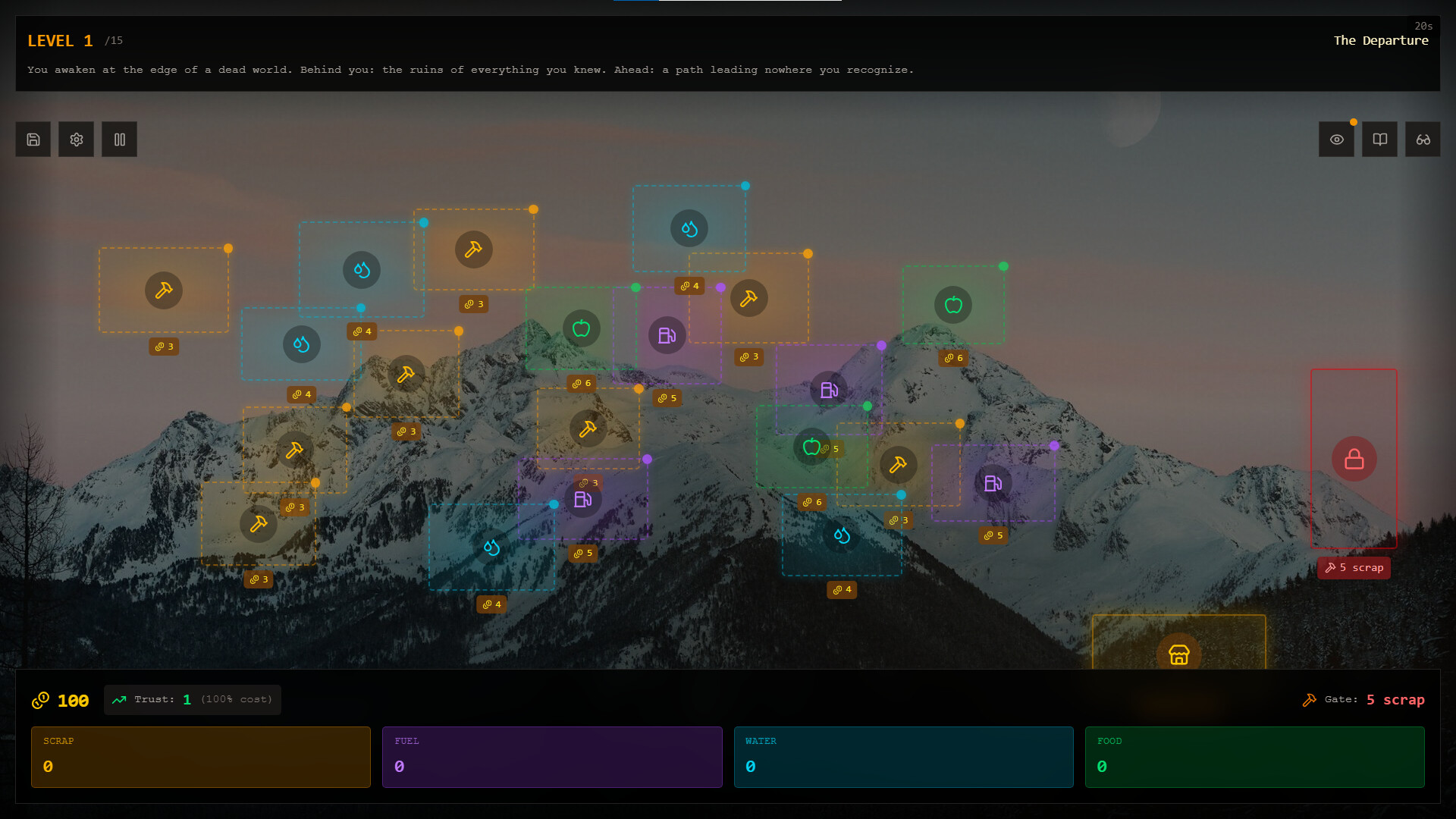Pause the game with pause button
The width and height of the screenshot is (1456, 819).
coord(119,140)
